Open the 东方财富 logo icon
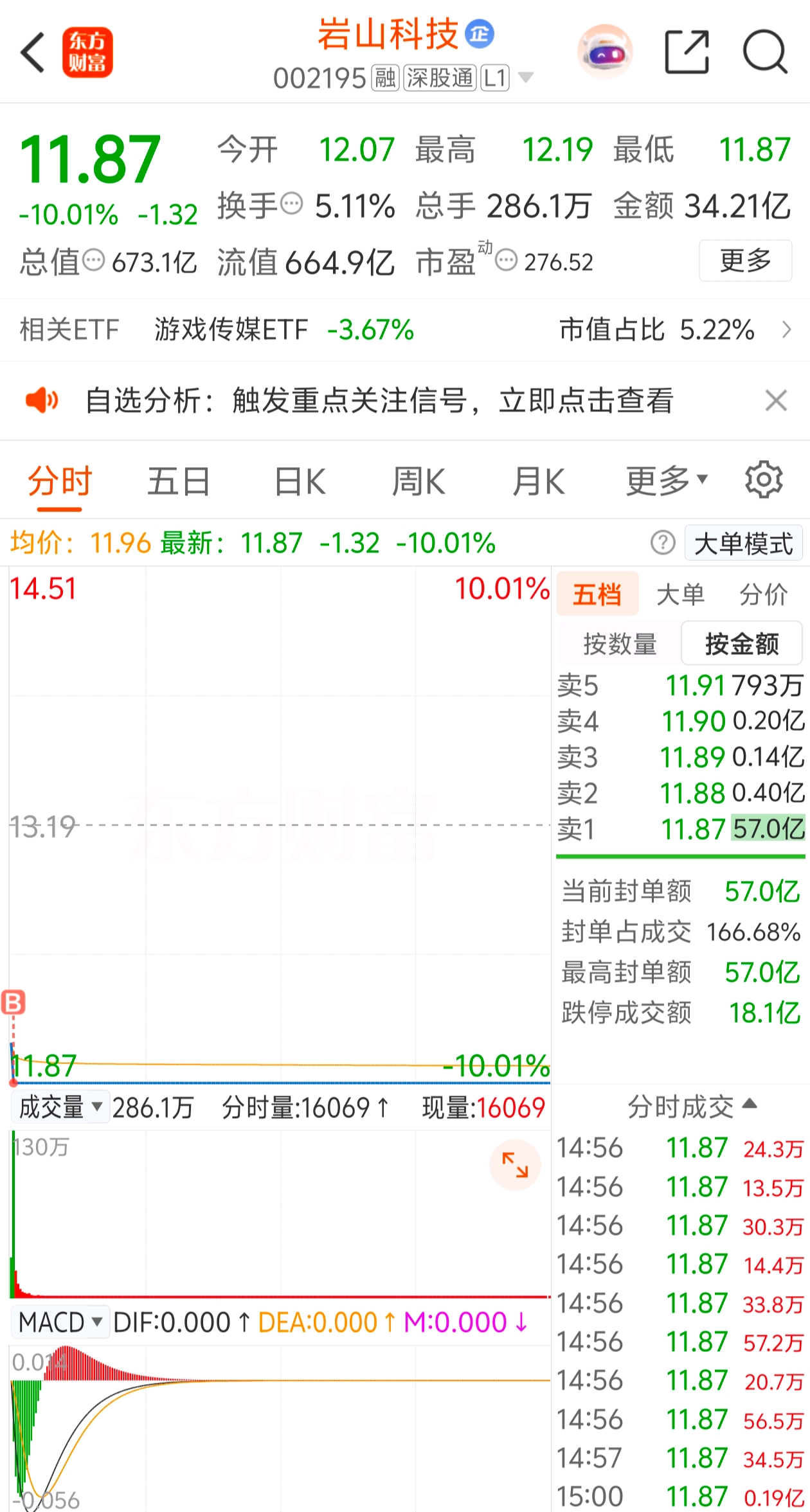 (87, 53)
